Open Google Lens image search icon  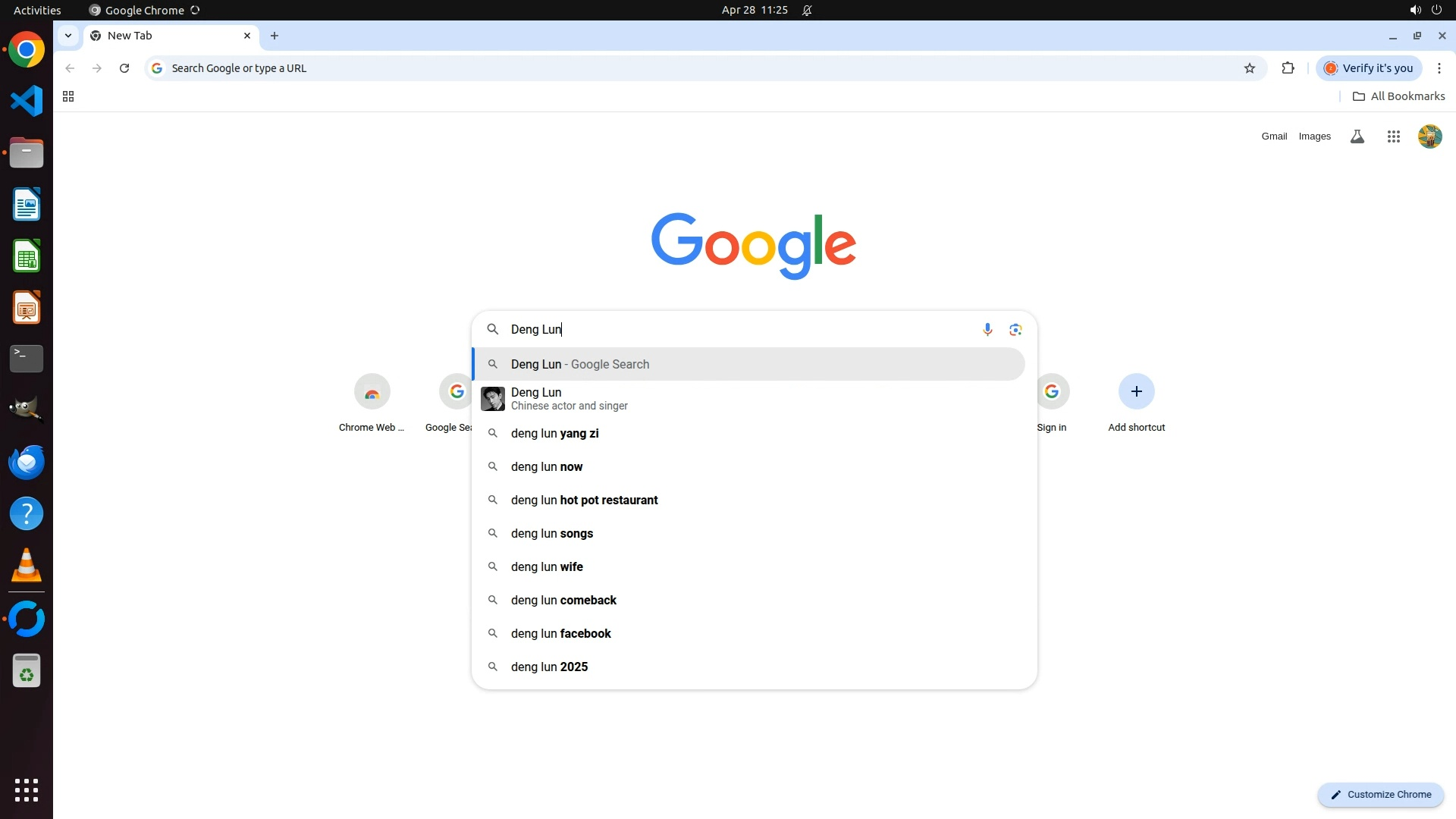[x=1015, y=329]
